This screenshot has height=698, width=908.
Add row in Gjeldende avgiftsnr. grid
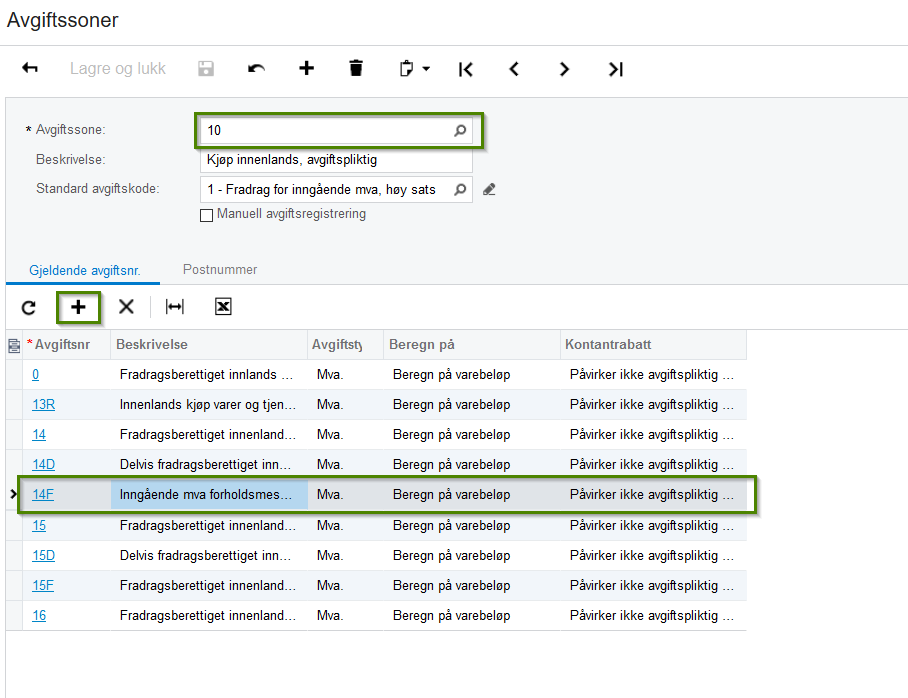[x=78, y=307]
